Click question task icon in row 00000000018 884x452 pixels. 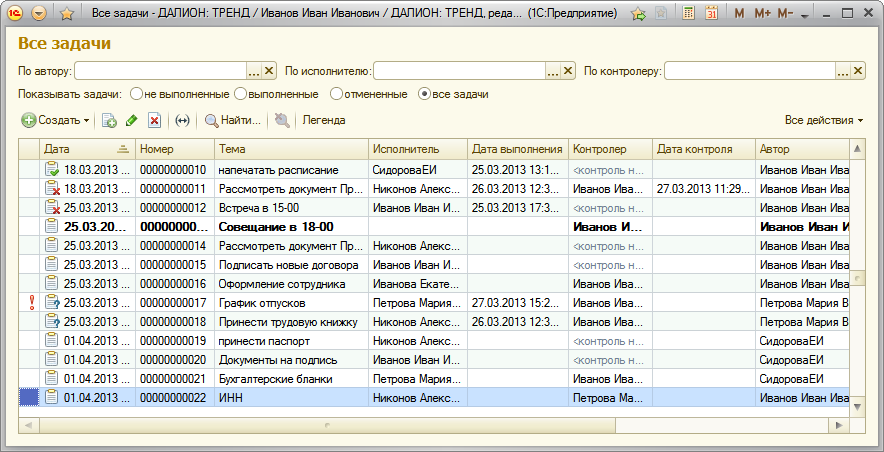point(52,322)
